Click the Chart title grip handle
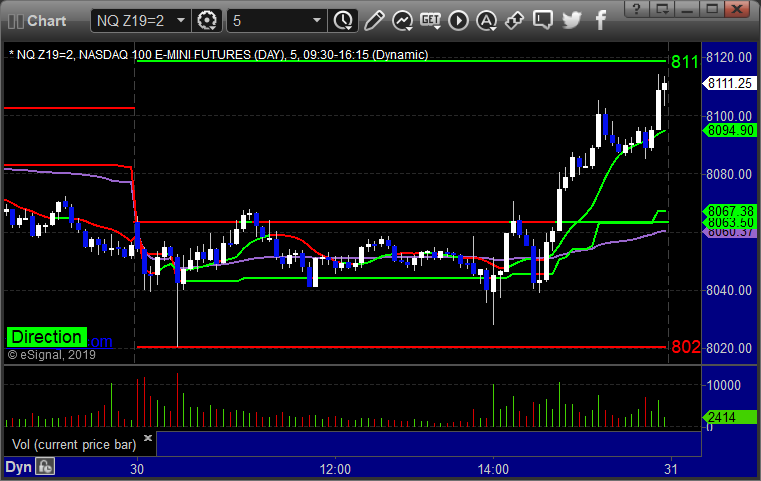761x481 pixels. (16, 21)
